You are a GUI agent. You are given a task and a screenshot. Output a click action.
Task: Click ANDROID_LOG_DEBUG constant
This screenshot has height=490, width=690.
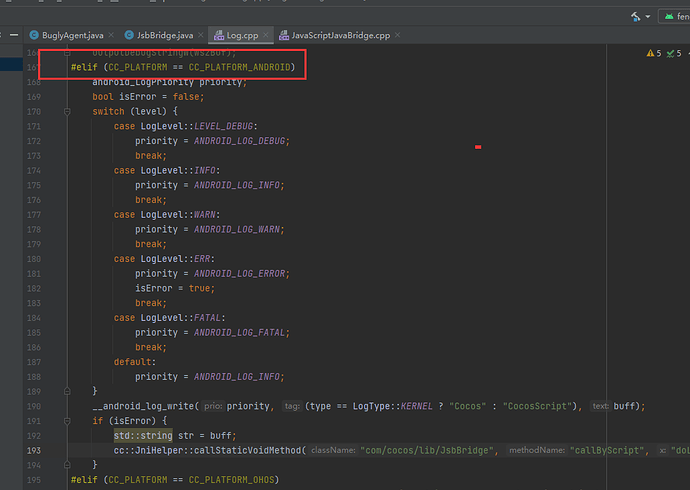pos(239,141)
